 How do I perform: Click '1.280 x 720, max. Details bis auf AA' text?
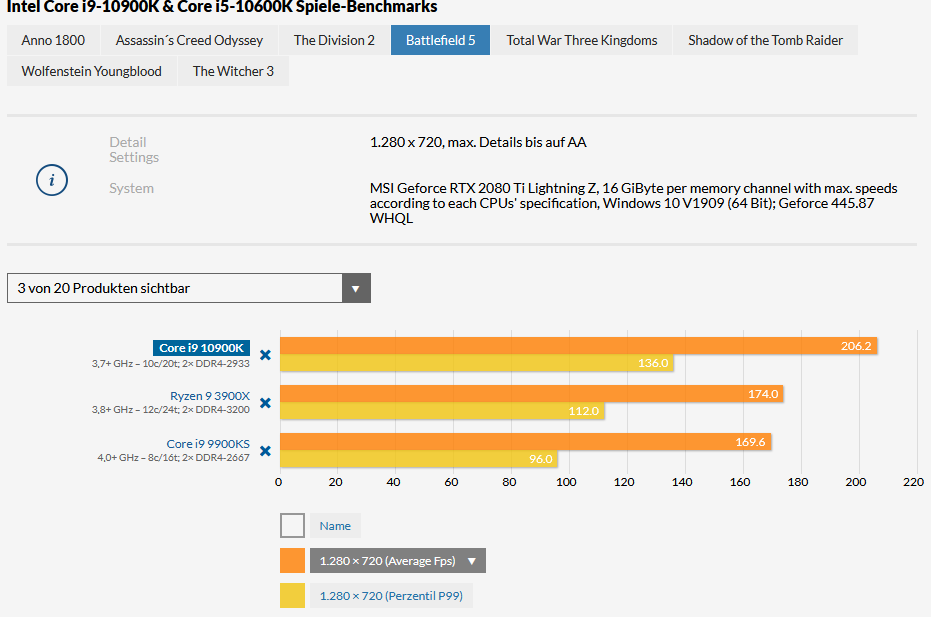[478, 143]
